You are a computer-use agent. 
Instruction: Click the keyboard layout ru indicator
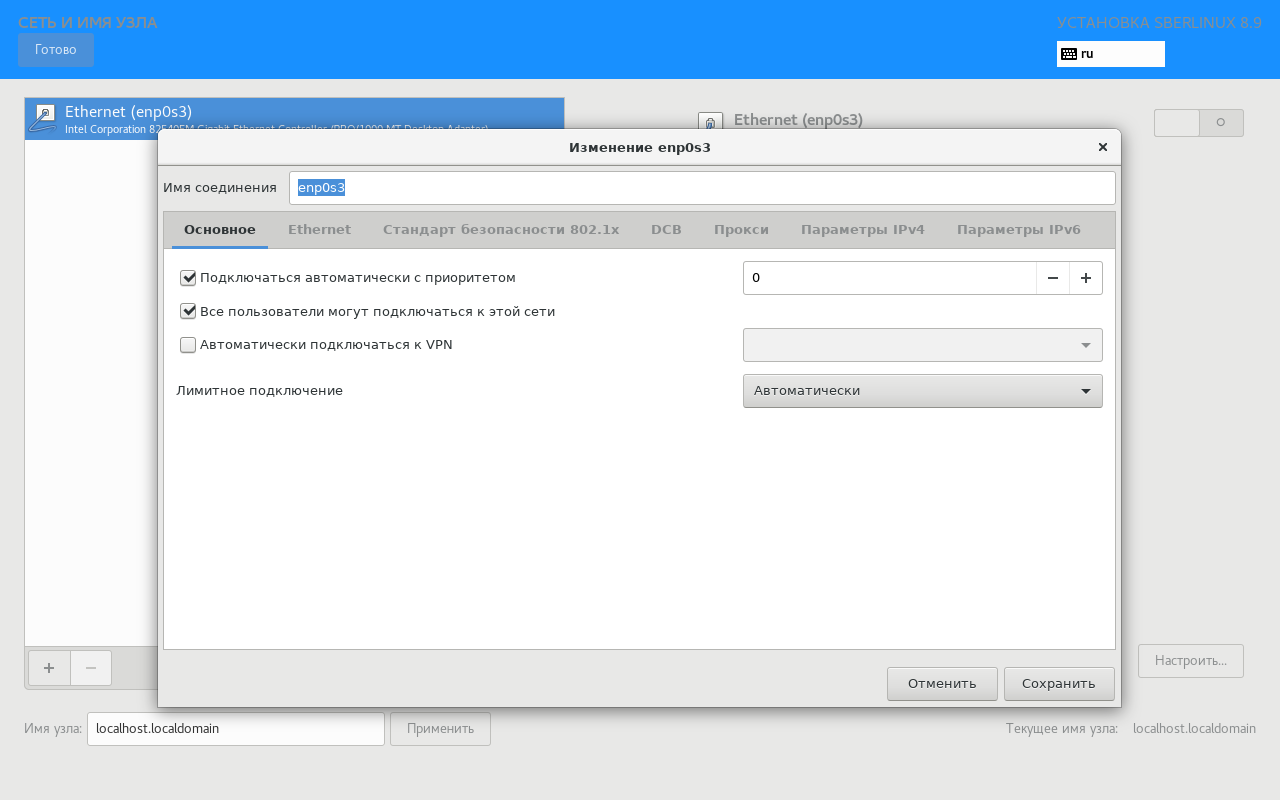1110,54
